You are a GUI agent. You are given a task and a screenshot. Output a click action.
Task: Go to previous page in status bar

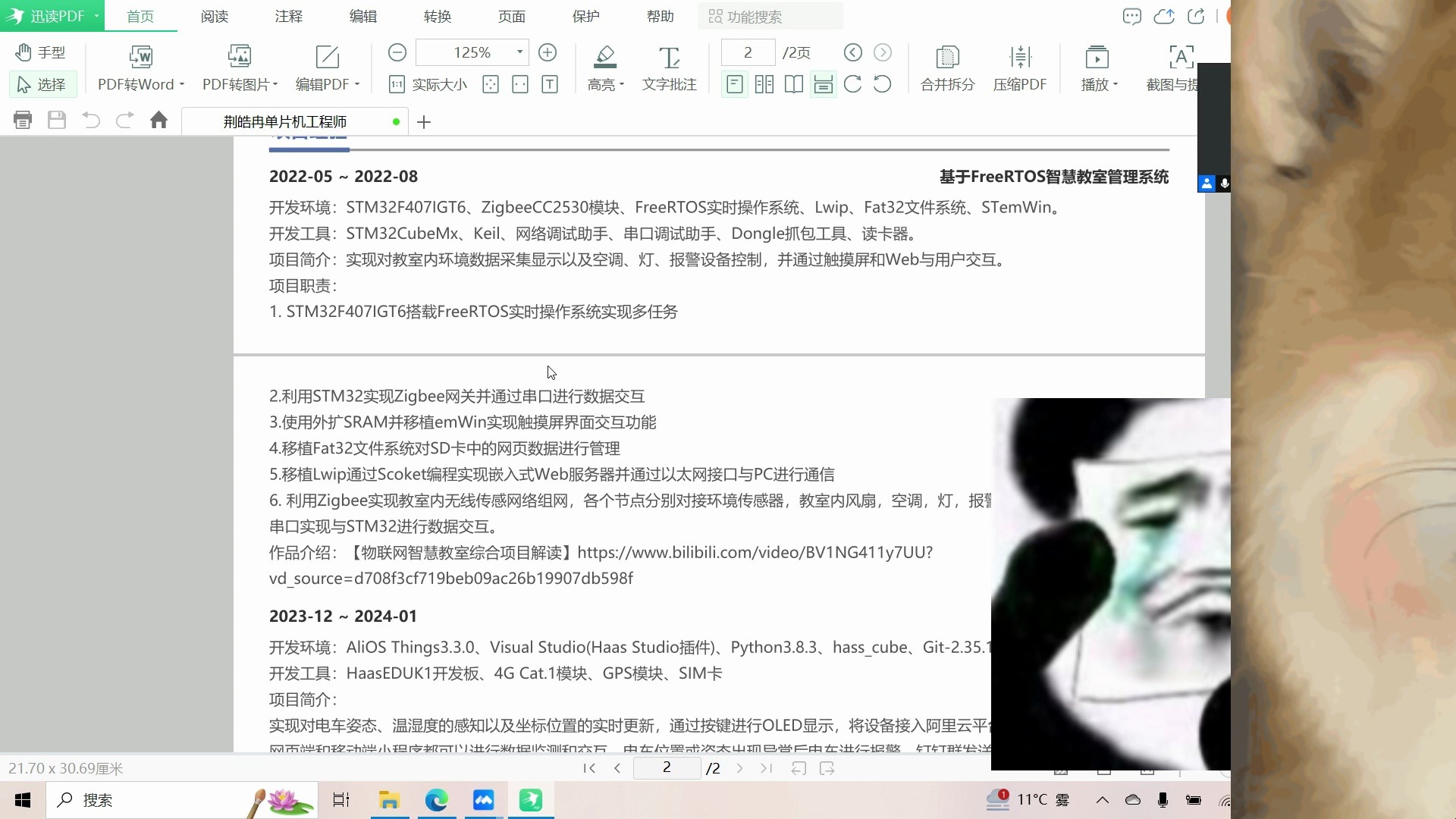[x=617, y=768]
